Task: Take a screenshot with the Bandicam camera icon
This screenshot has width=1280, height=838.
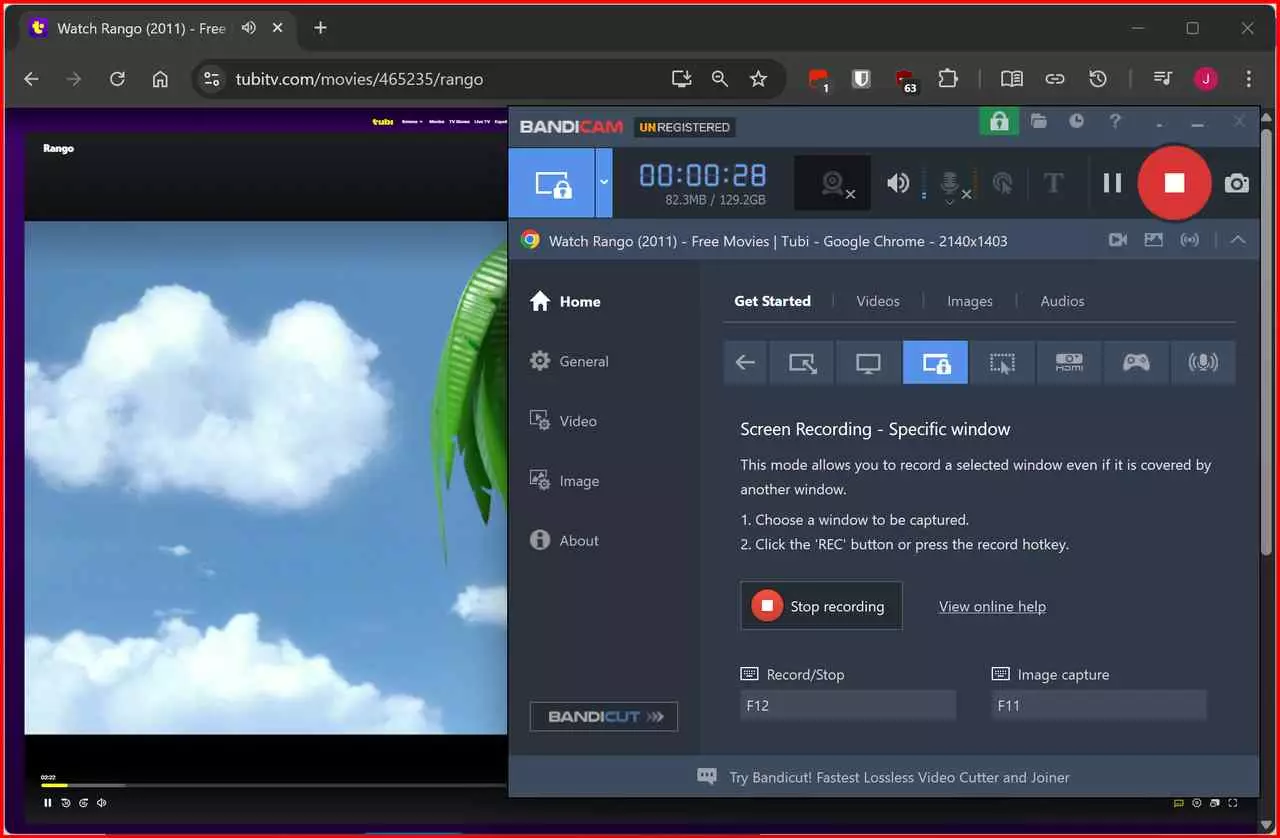Action: (1237, 184)
